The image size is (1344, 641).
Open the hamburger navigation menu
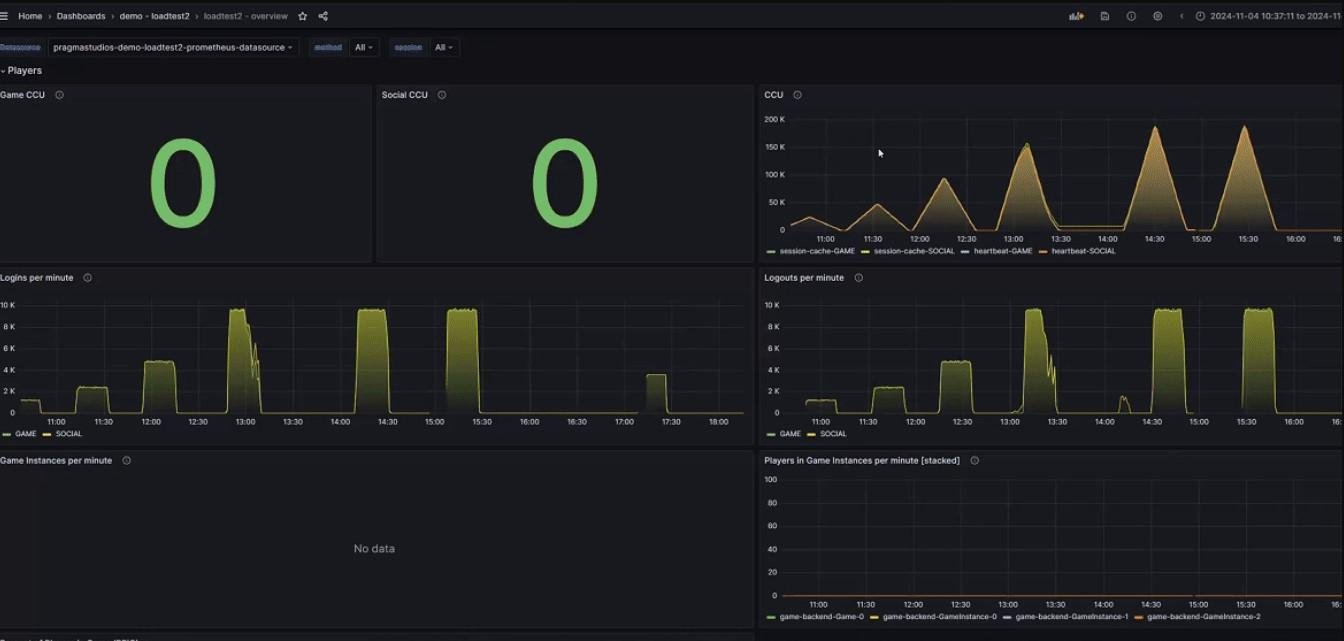tap(5, 16)
